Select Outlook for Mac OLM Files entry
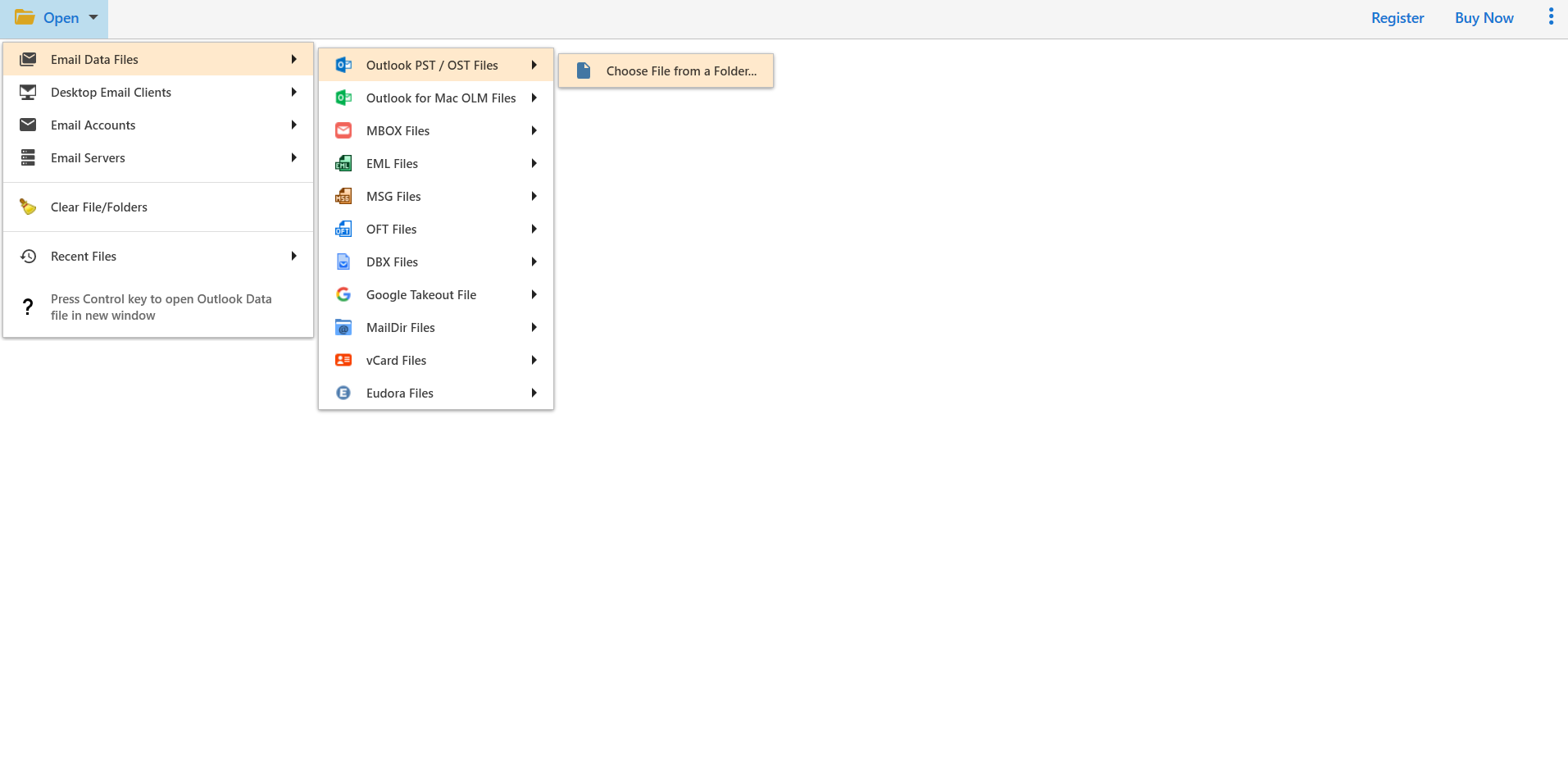The height and width of the screenshot is (764, 1568). [x=436, y=98]
